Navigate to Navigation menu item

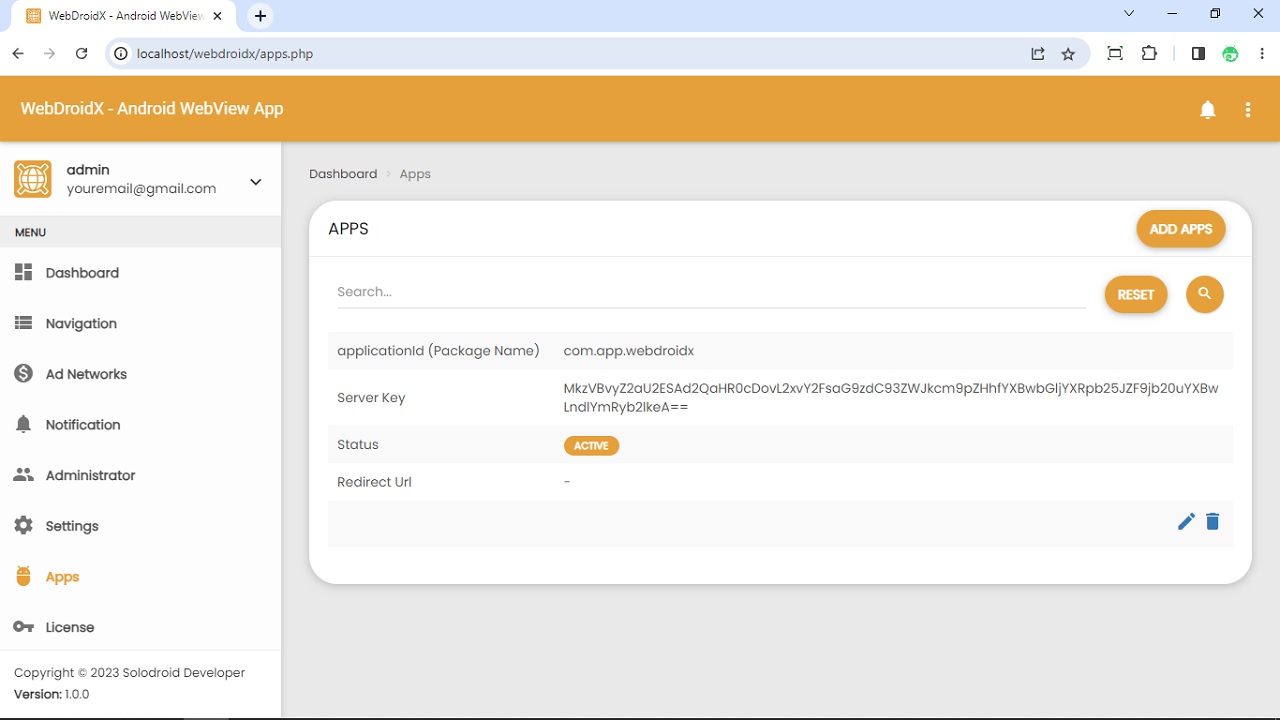tap(80, 323)
